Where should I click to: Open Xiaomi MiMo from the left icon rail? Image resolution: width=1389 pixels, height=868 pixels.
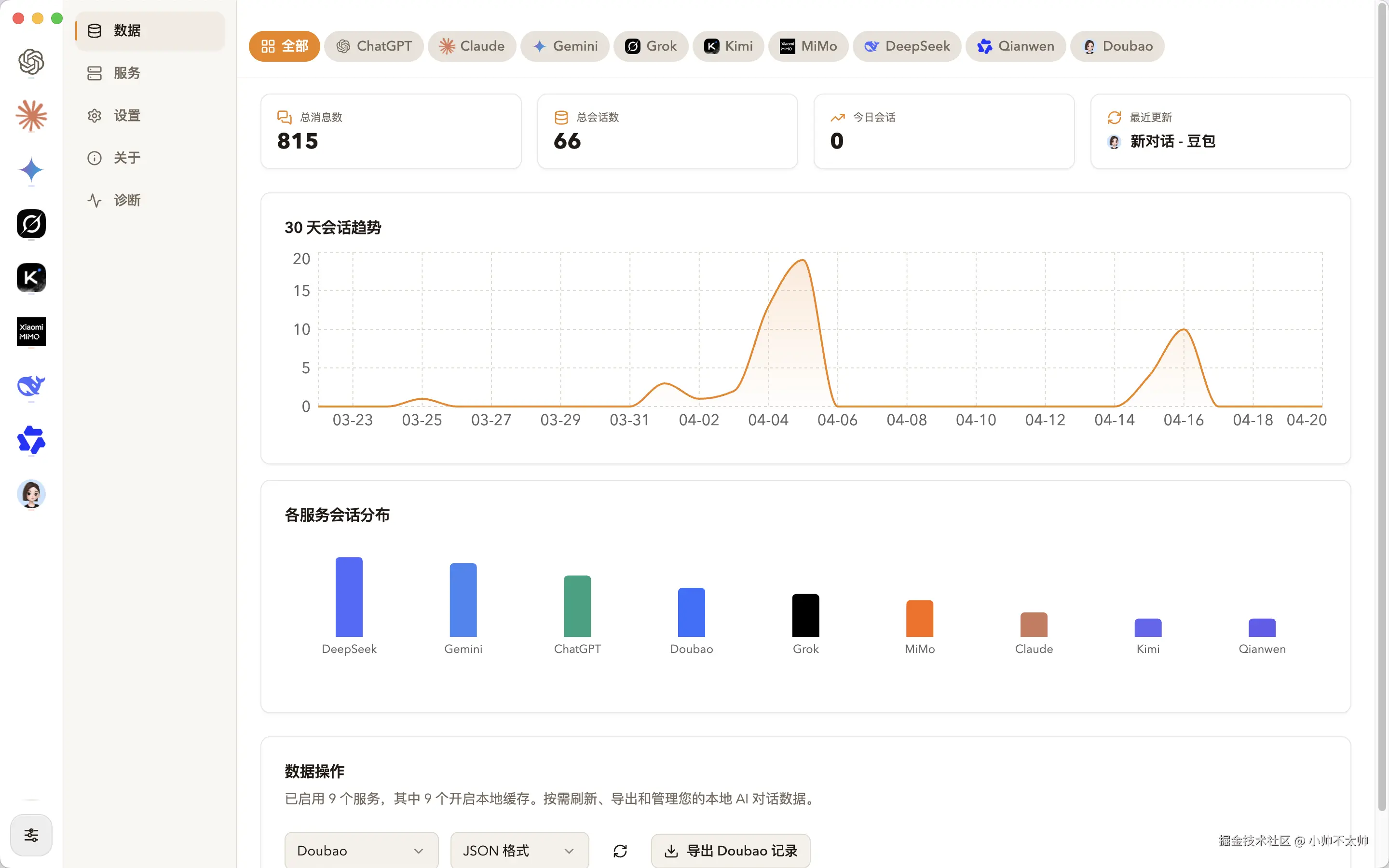point(31,332)
